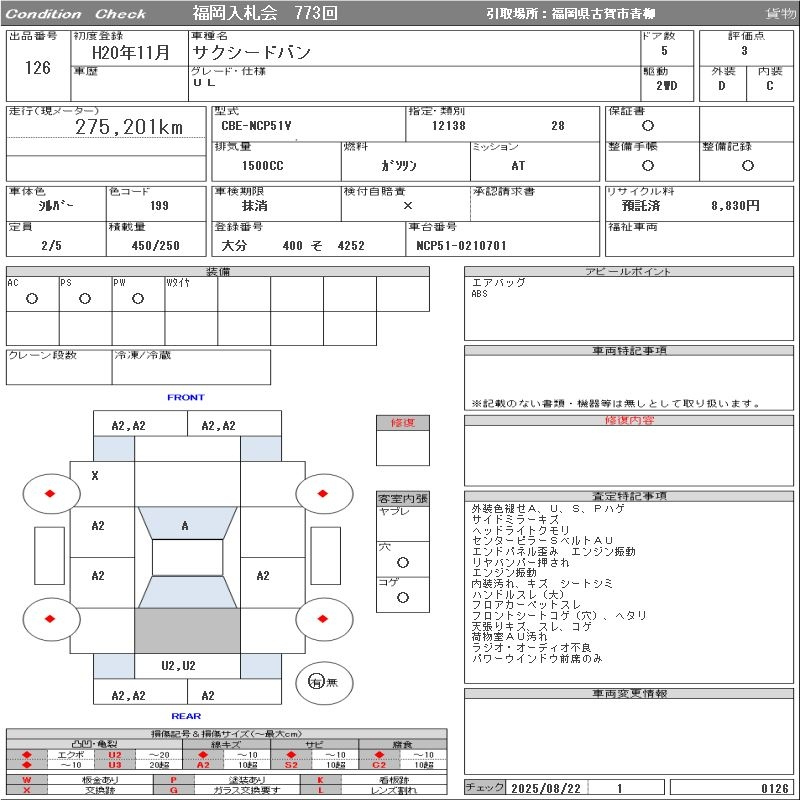
Task: Click the model code CBE-NCP51V
Action: click(256, 126)
